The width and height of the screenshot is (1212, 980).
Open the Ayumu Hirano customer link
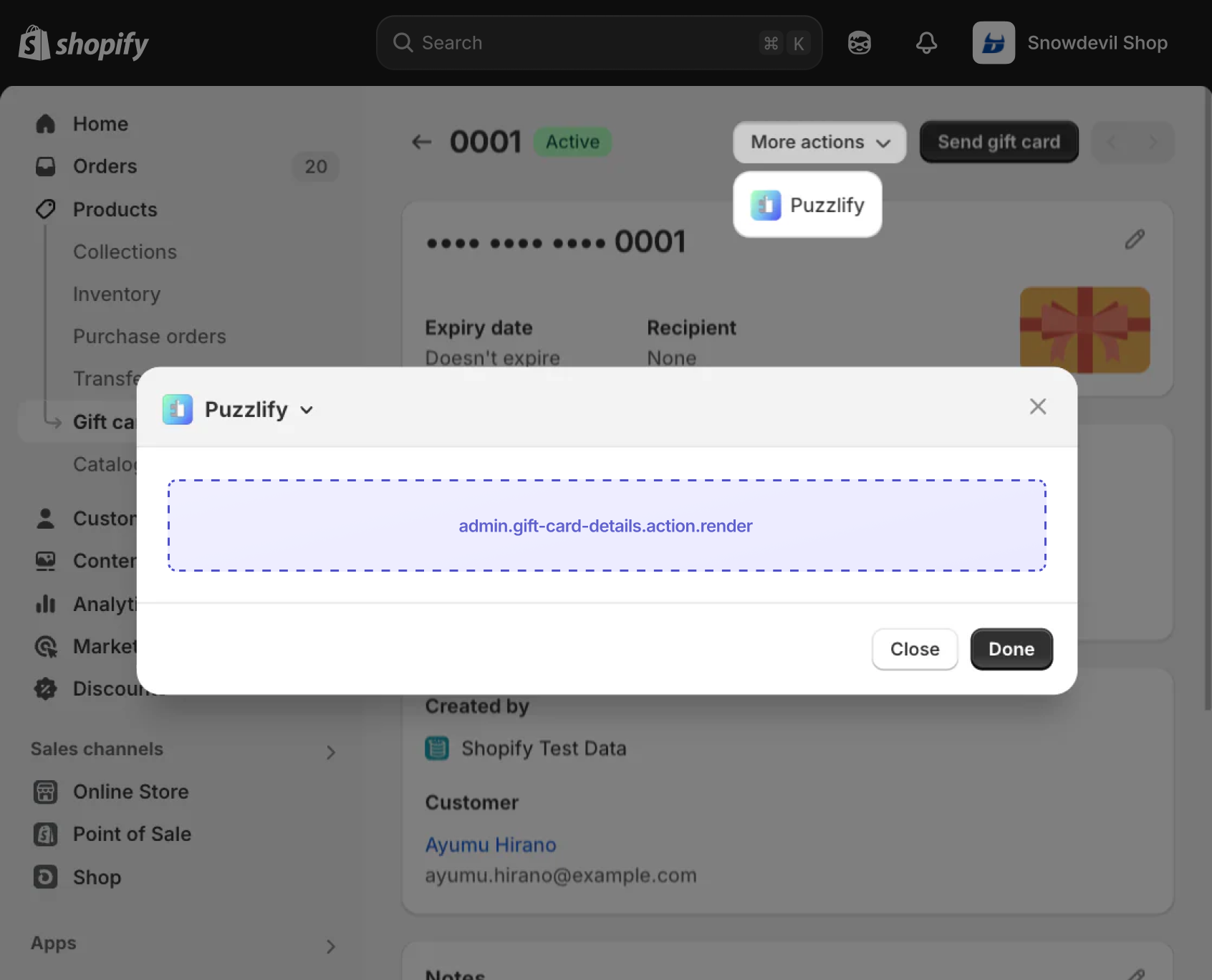coord(491,845)
